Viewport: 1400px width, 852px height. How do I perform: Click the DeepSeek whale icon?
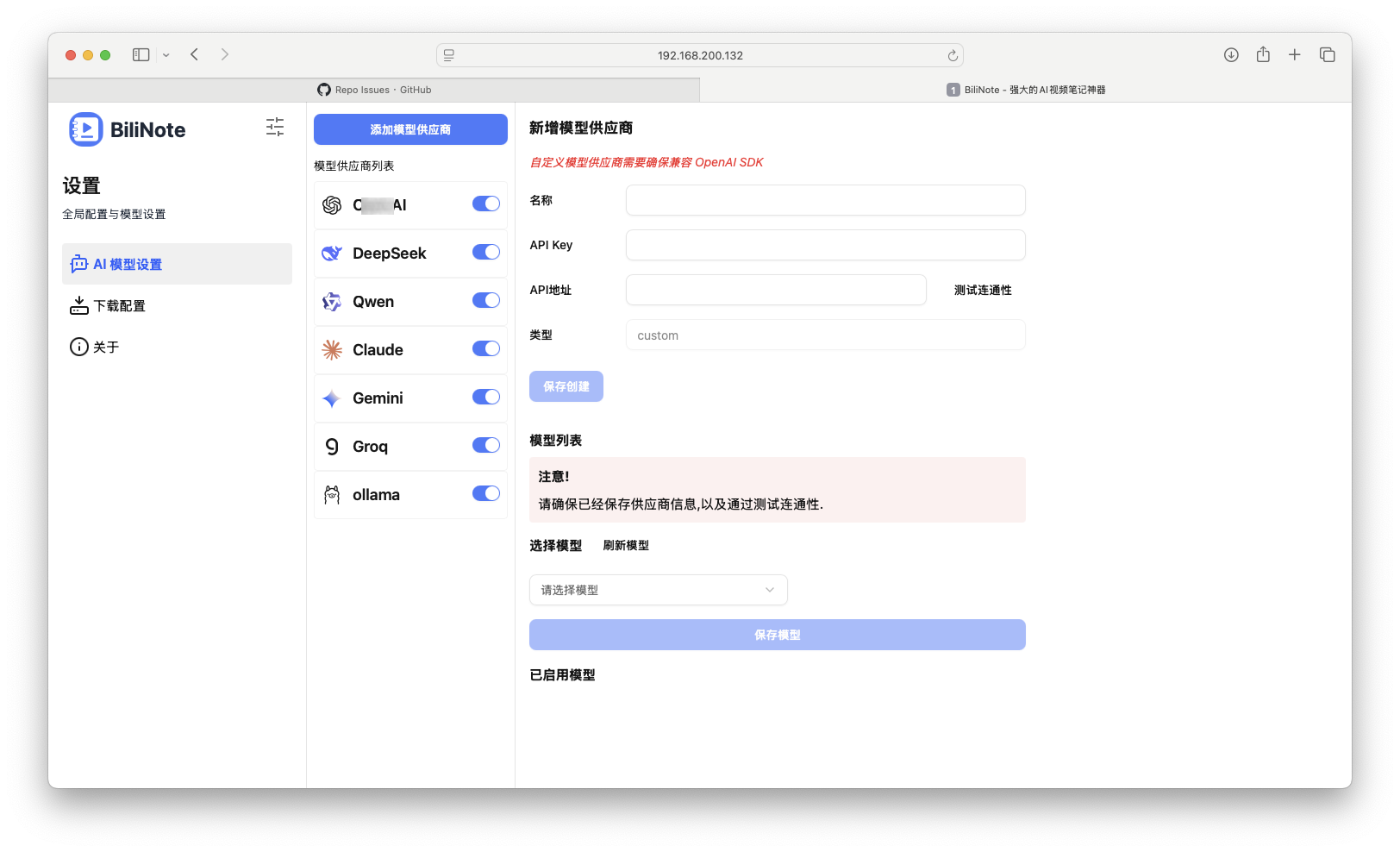point(332,253)
